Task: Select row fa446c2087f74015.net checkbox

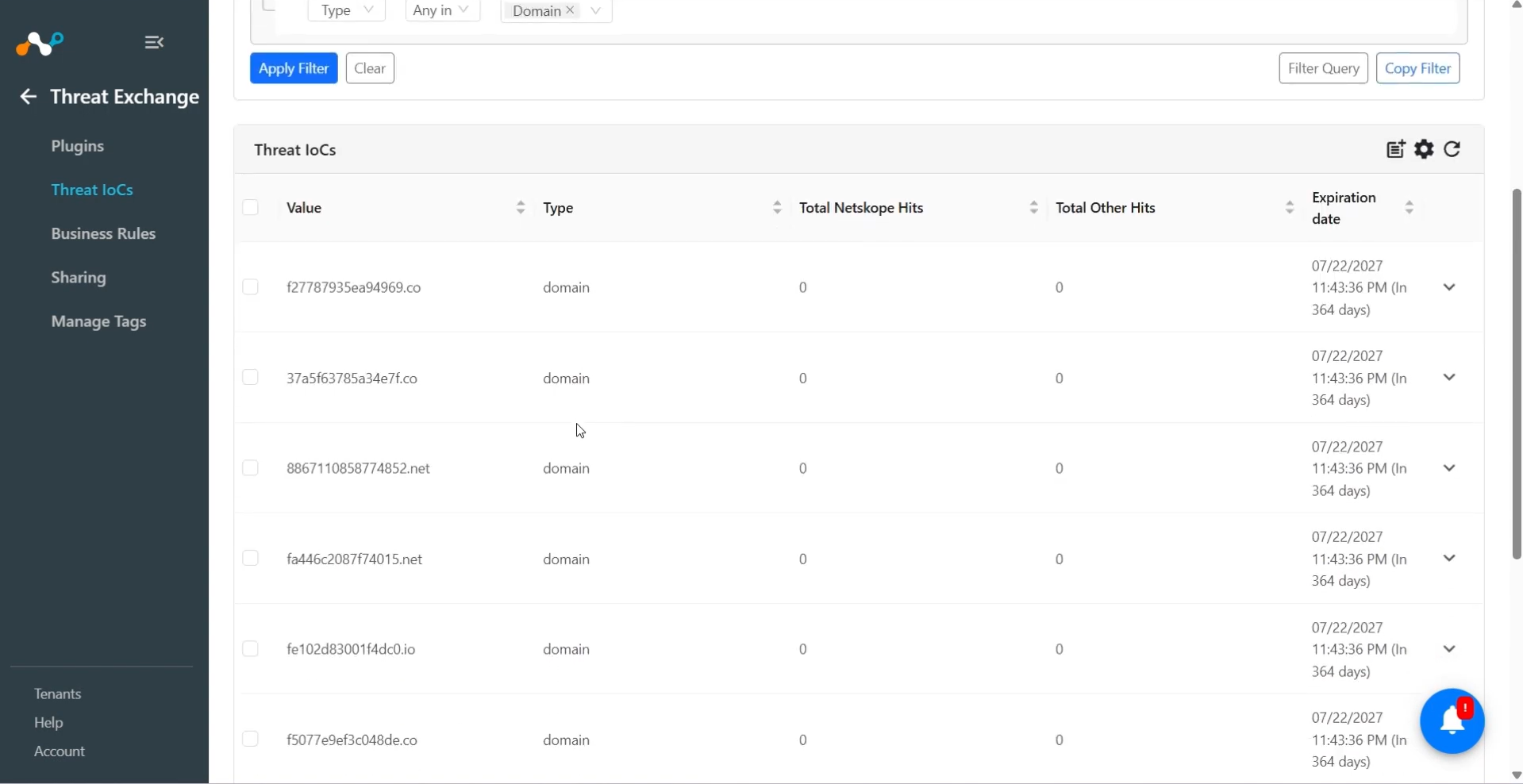Action: tap(251, 559)
